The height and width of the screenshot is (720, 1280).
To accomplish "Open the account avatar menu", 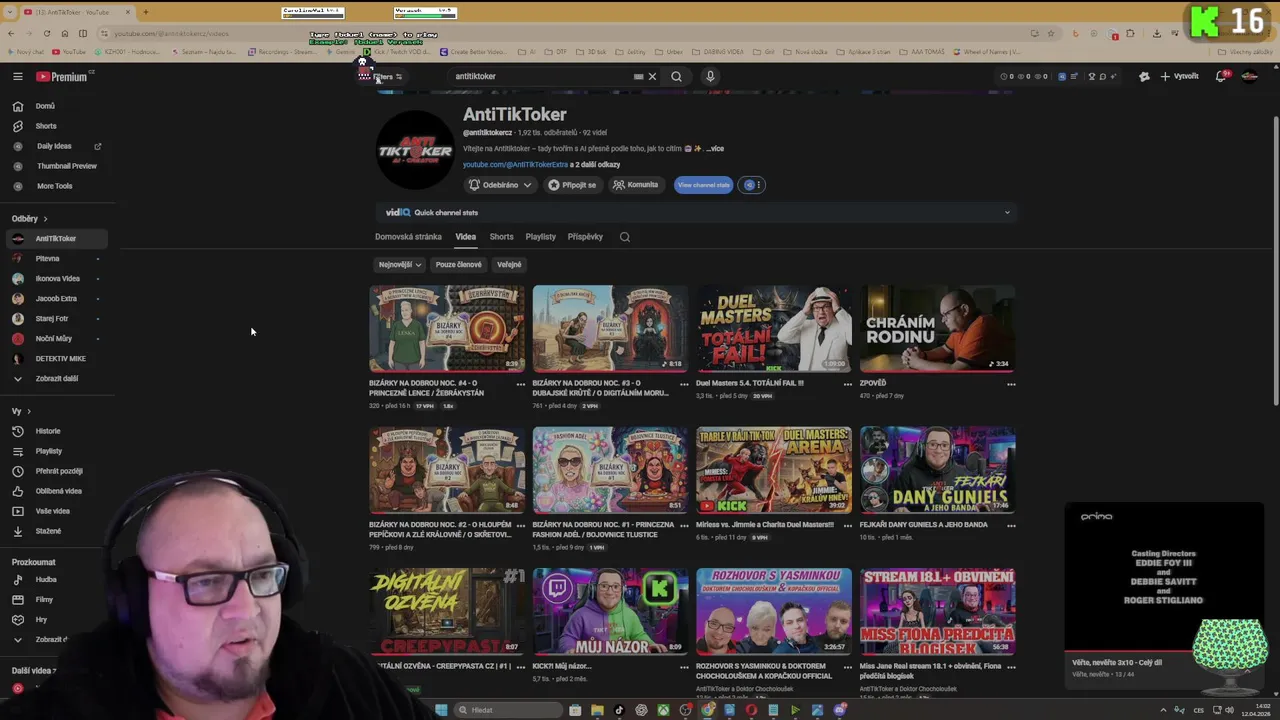I will (1249, 76).
